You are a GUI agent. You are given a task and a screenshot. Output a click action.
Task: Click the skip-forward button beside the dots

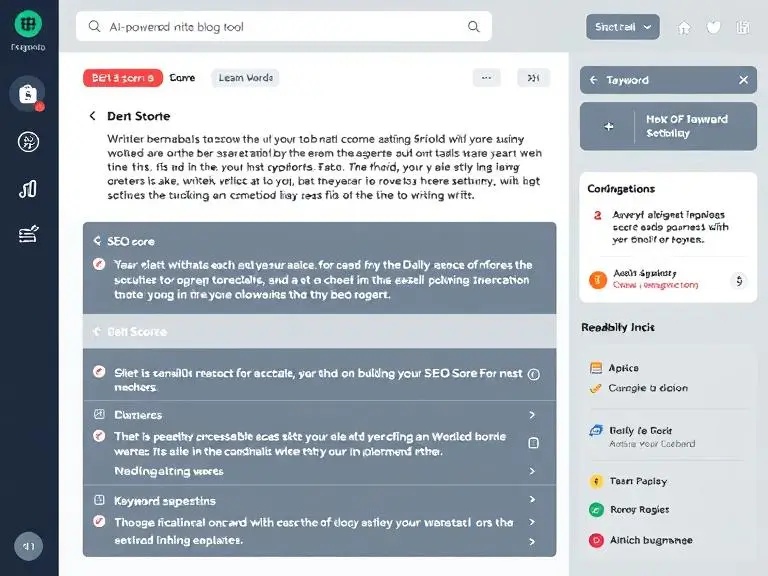[x=533, y=78]
